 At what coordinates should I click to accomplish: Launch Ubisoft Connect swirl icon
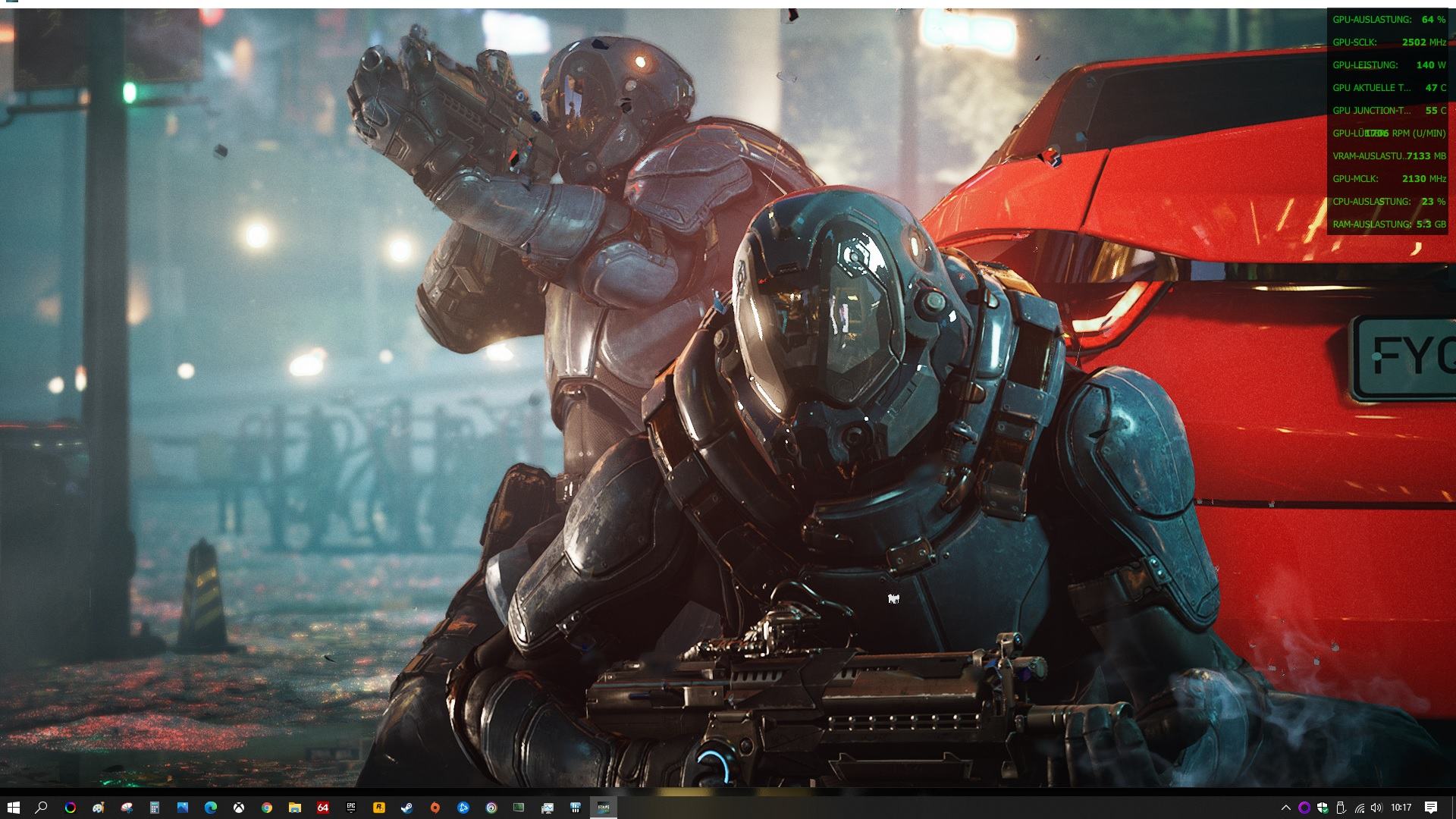[x=491, y=808]
